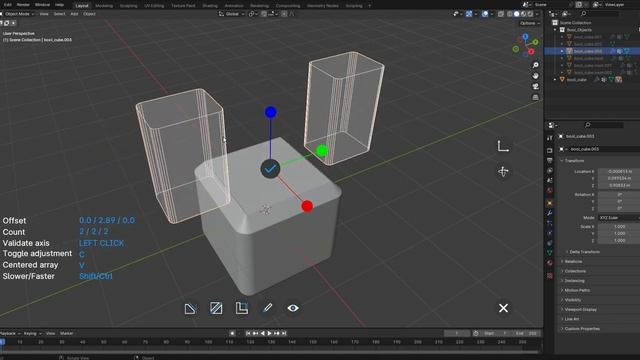This screenshot has height=360, width=640.
Task: Click the origin move icon below the corner icon
Action: (503, 171)
